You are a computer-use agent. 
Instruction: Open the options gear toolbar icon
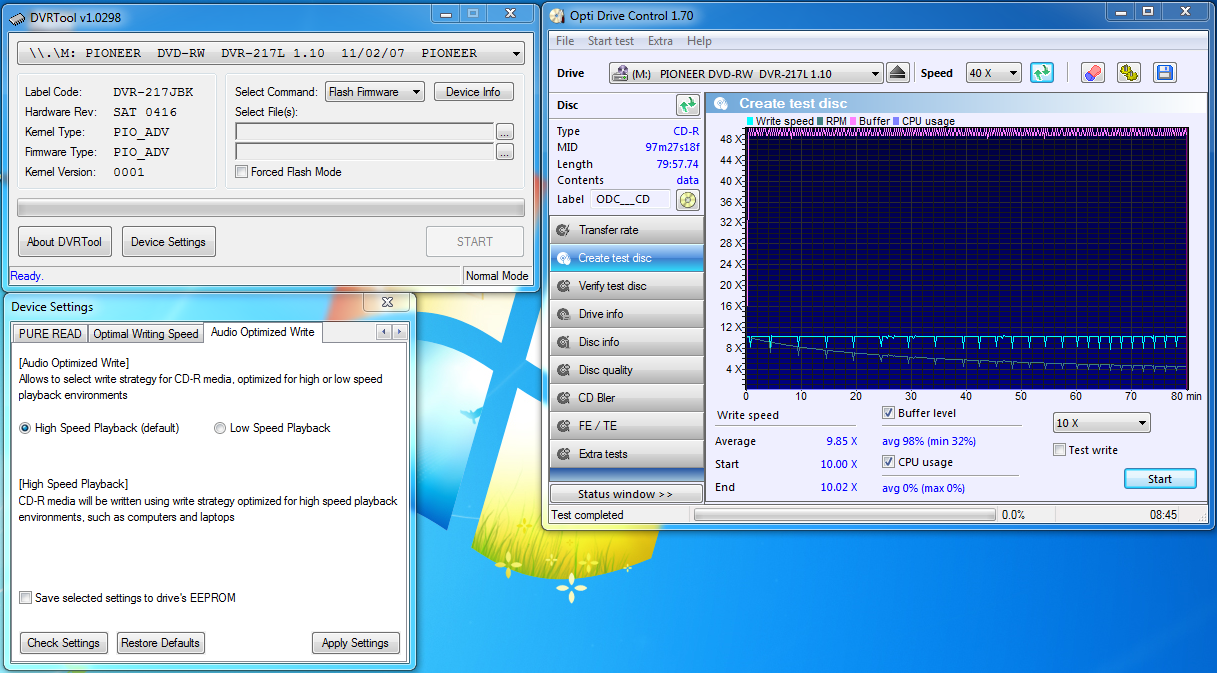click(1129, 73)
